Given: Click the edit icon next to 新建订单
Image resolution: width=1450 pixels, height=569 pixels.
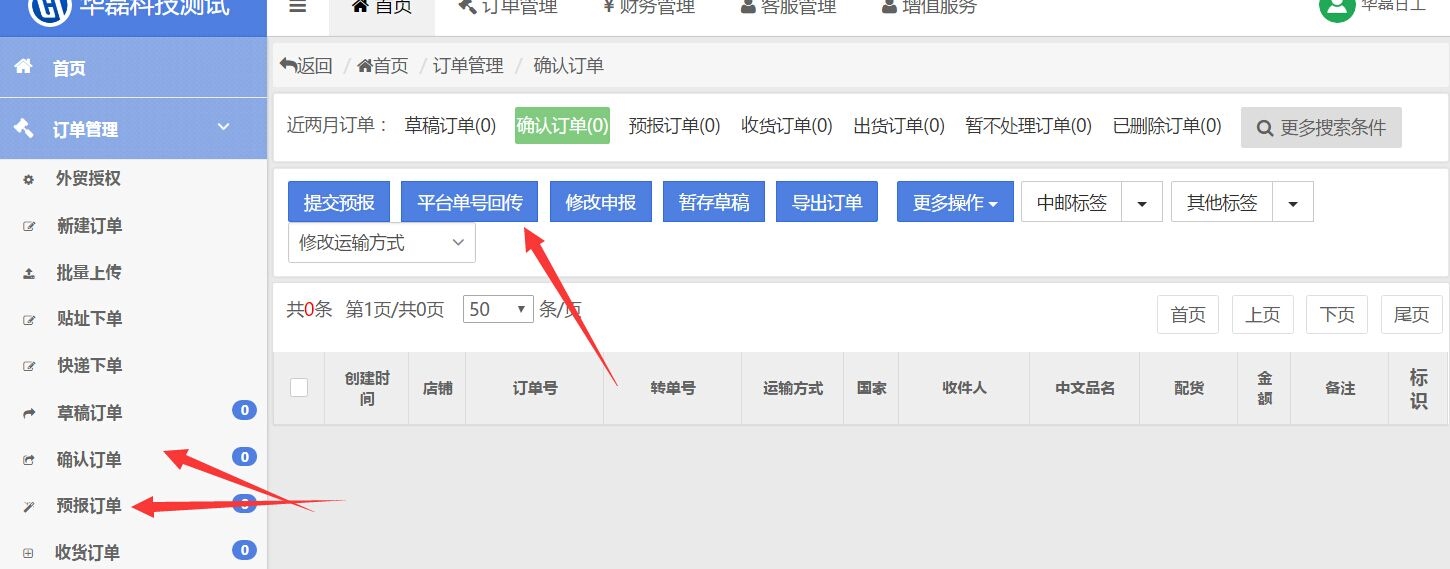Looking at the screenshot, I should (x=29, y=227).
